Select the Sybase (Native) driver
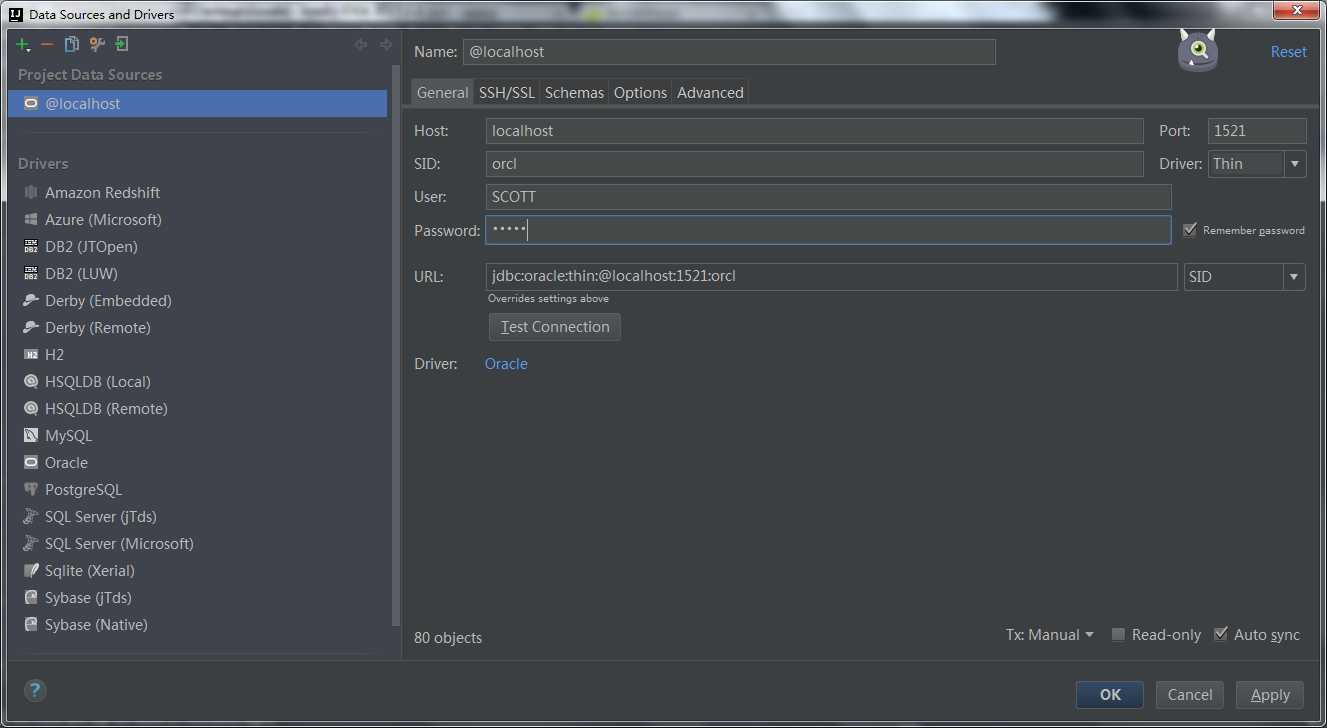This screenshot has height=728, width=1327. (x=96, y=624)
